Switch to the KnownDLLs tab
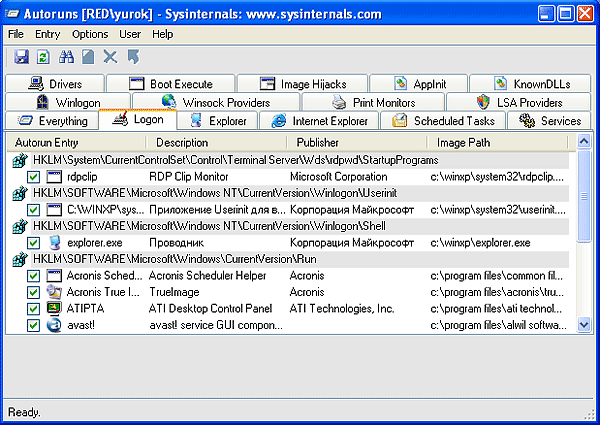600x425 pixels. coord(530,84)
